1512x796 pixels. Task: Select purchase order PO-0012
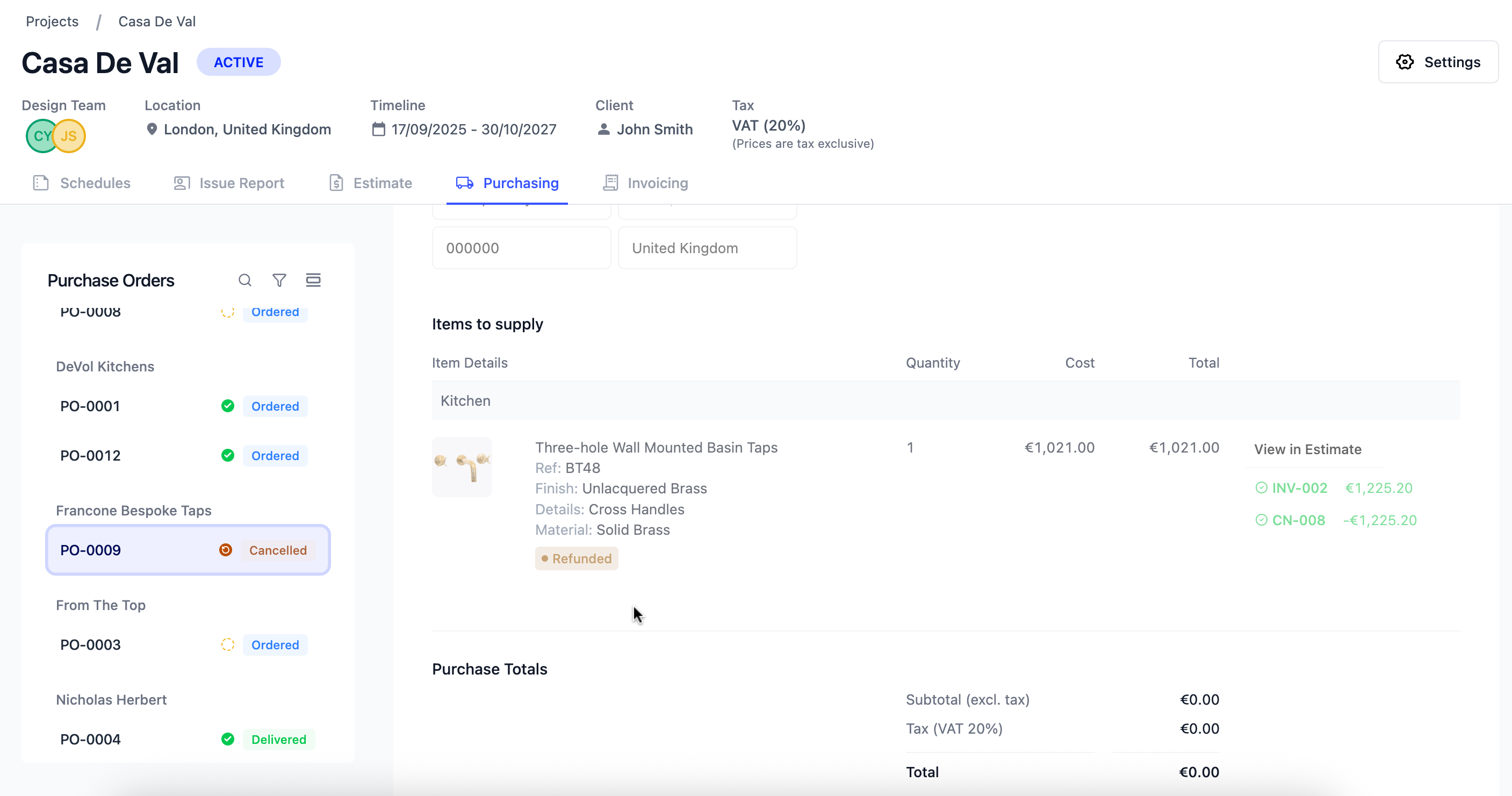coord(188,456)
